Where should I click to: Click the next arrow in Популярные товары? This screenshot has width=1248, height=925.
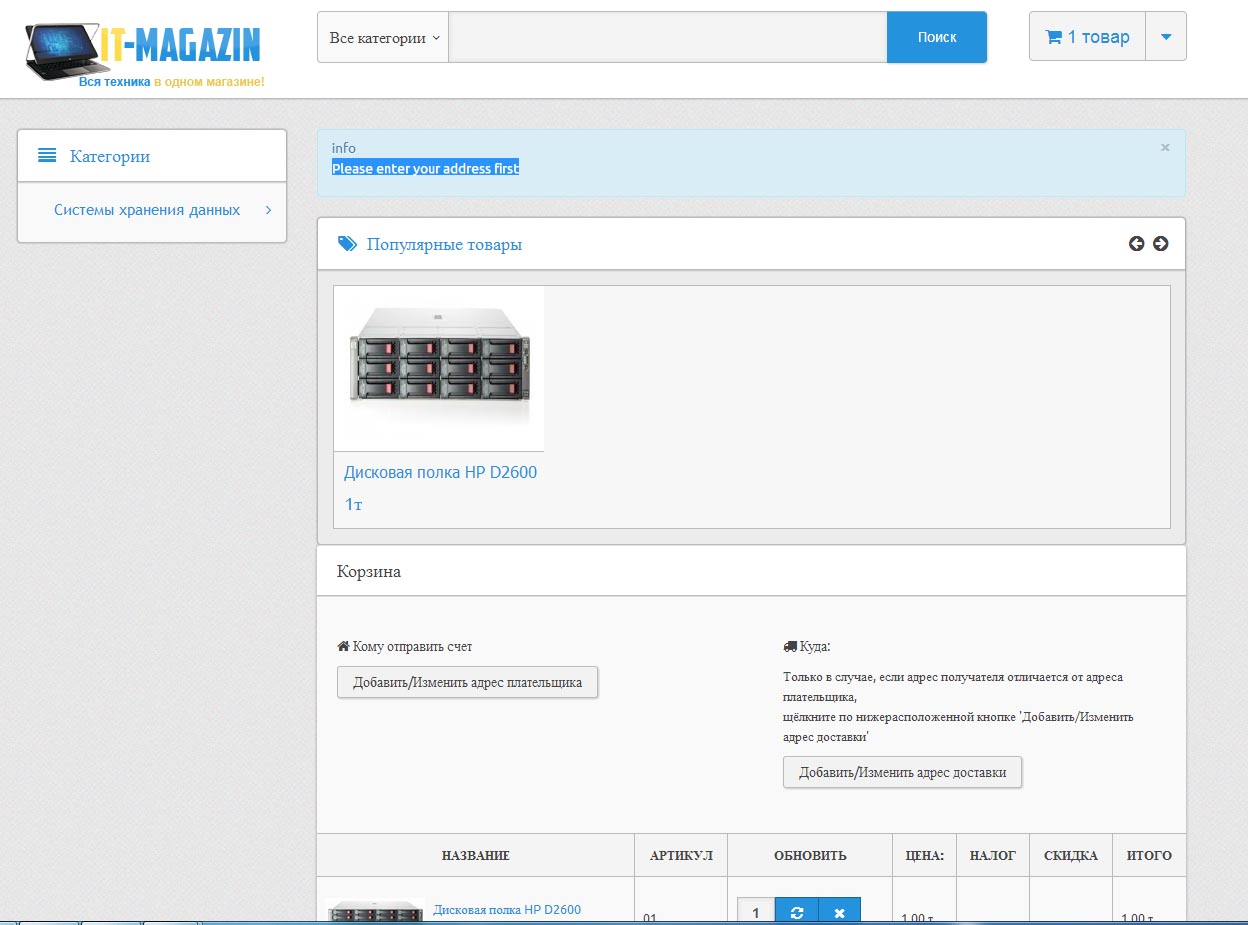point(1160,244)
